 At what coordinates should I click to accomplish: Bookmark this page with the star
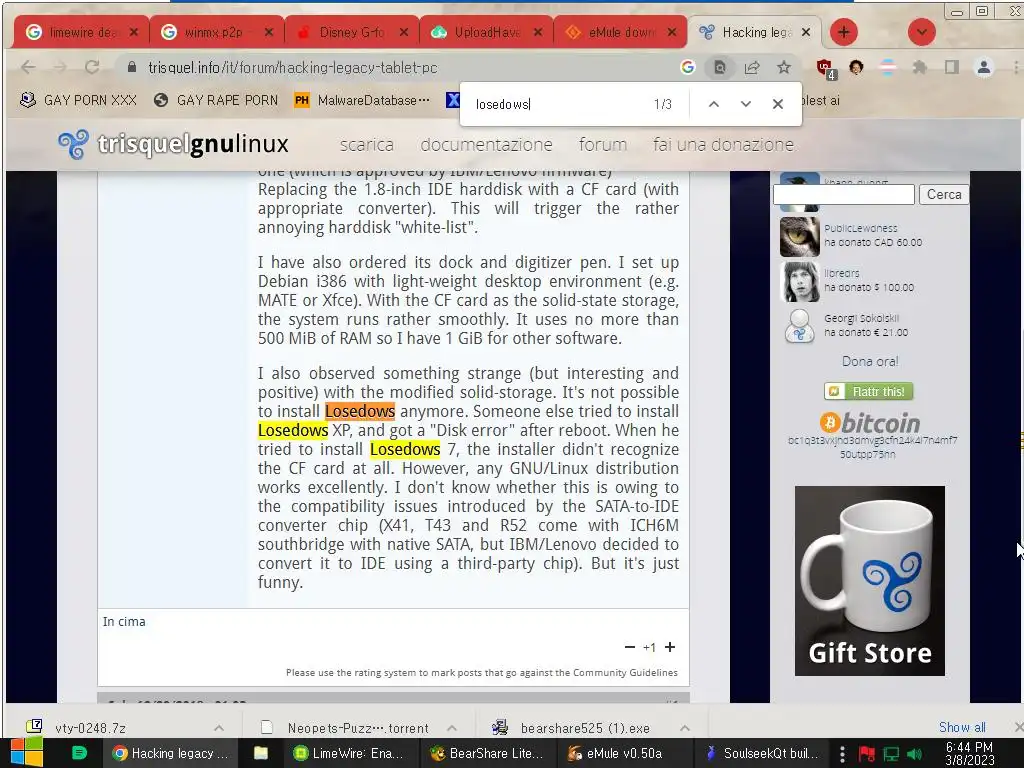pyautogui.click(x=784, y=67)
